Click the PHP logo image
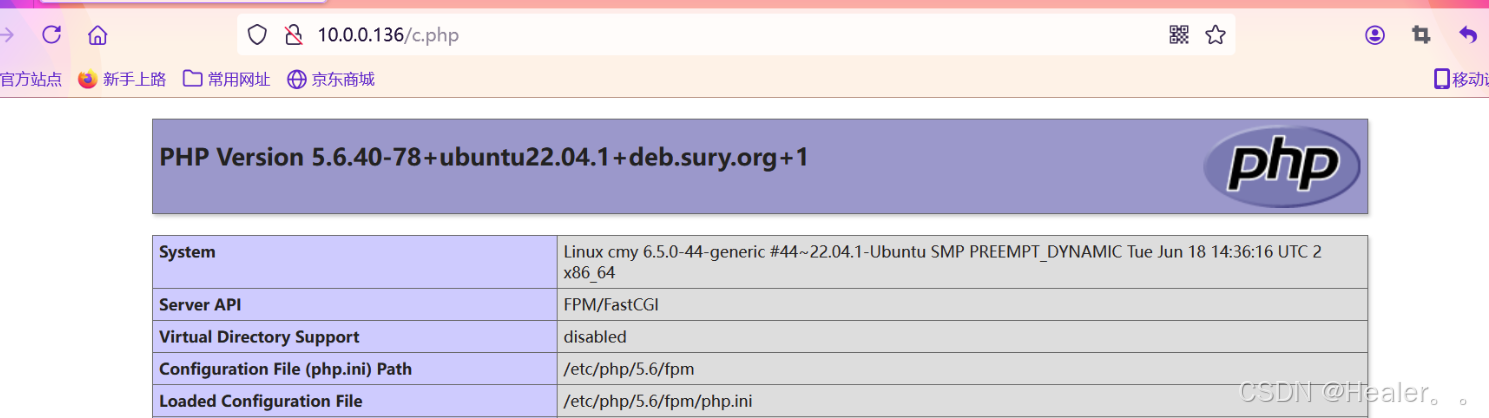The image size is (1489, 418). point(1283,165)
